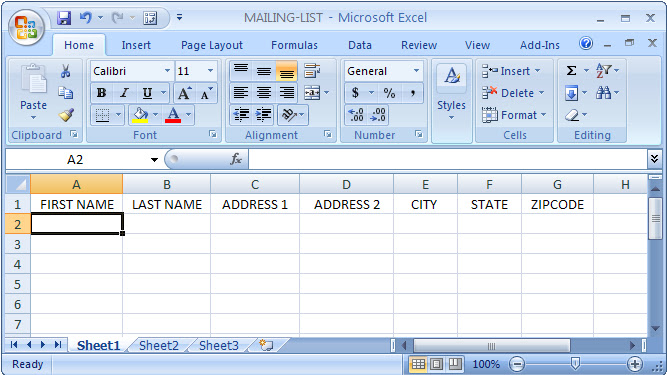Align text to middle of cell
This screenshot has height=375, width=667.
click(x=264, y=71)
